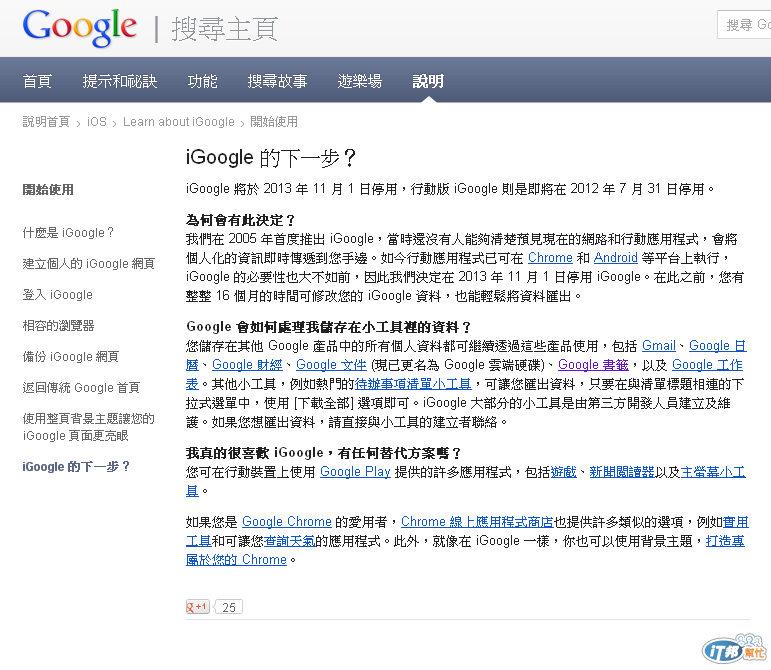Go to iOS breadcrumb
771x670 pixels.
coord(97,122)
